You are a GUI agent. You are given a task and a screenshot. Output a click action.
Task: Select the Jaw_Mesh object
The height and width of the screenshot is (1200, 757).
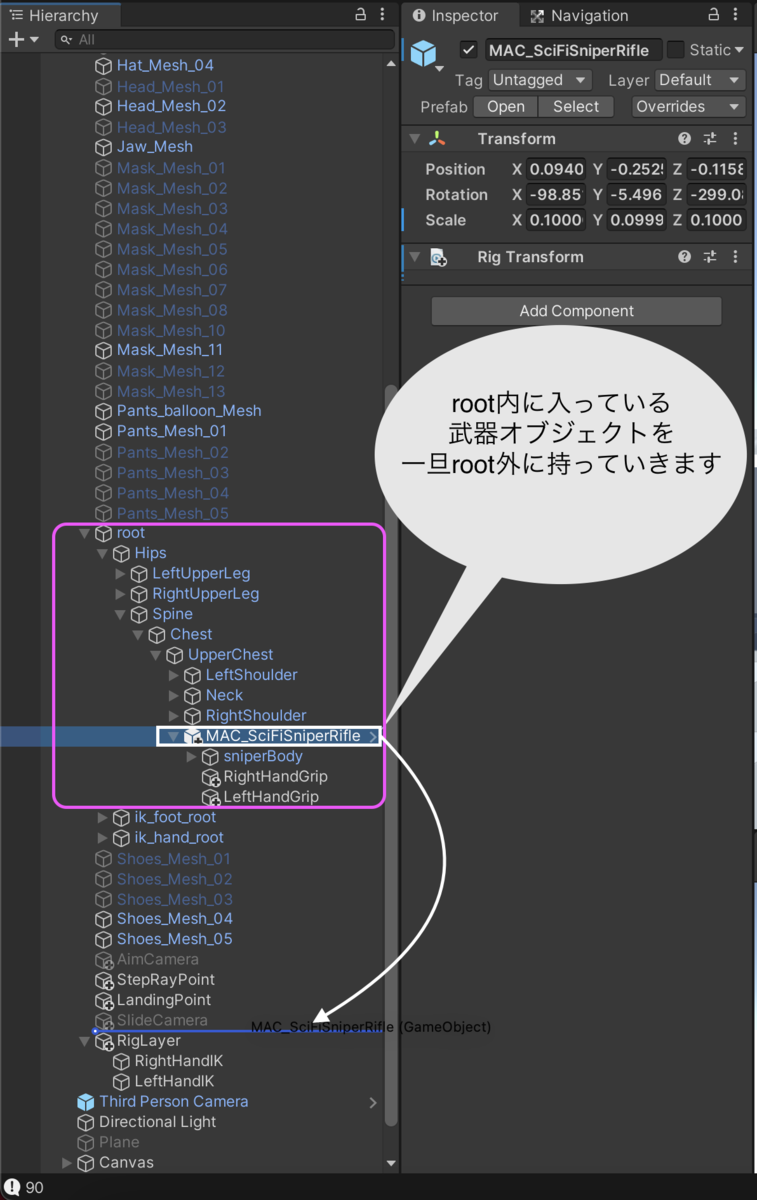click(x=155, y=147)
